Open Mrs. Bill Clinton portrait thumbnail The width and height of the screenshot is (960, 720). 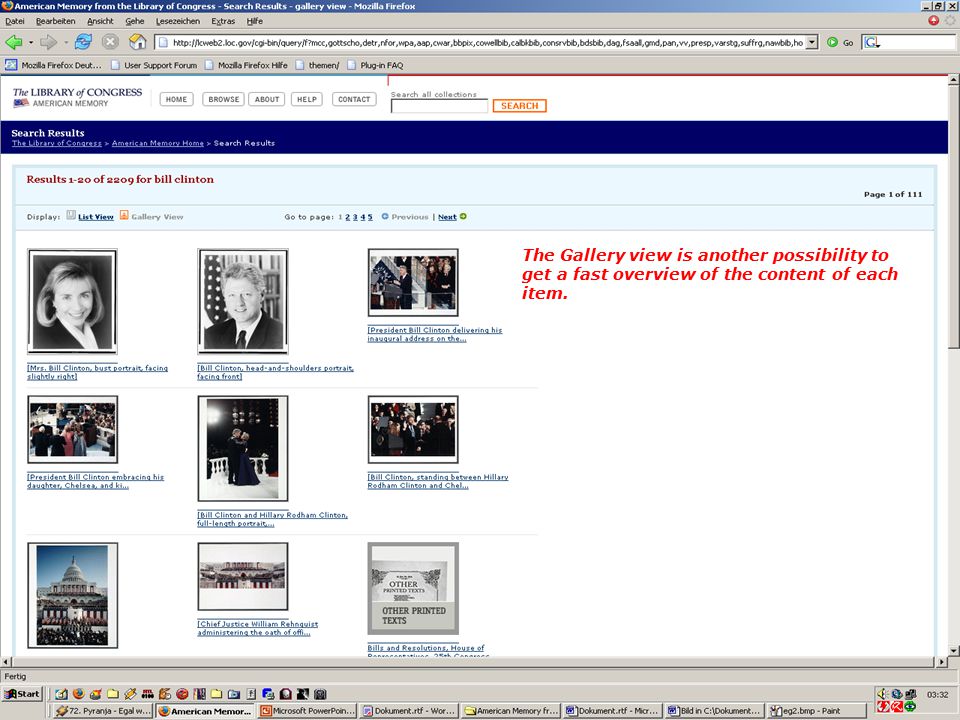click(72, 301)
